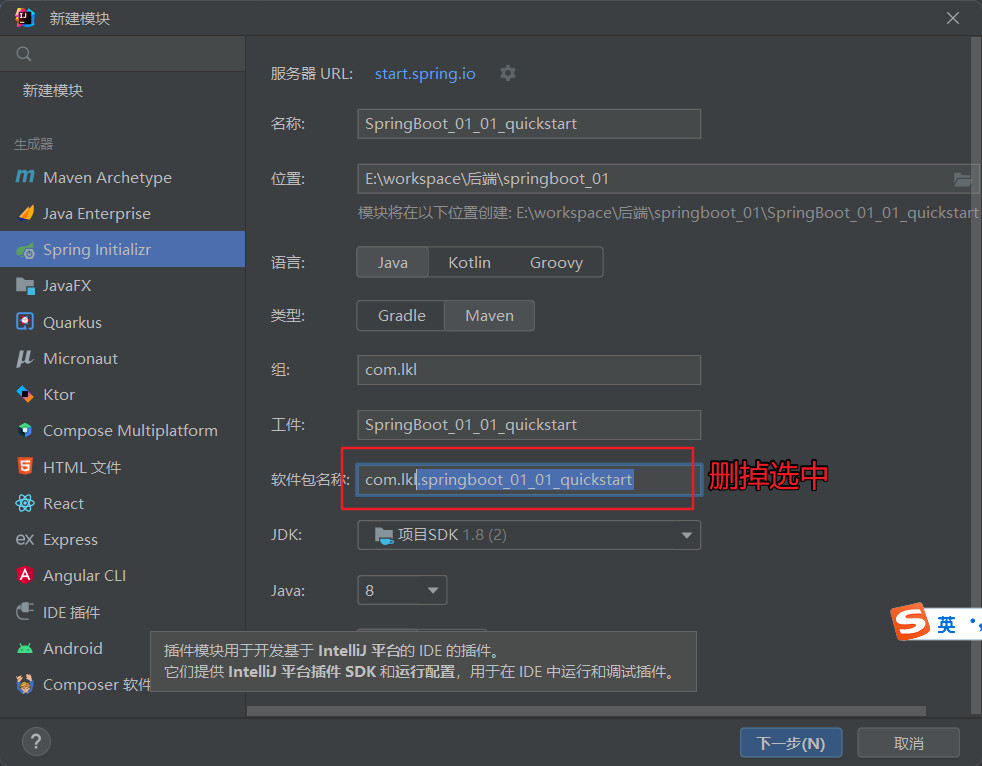
Task: Click the 软件包名称 package name field
Action: [x=529, y=480]
